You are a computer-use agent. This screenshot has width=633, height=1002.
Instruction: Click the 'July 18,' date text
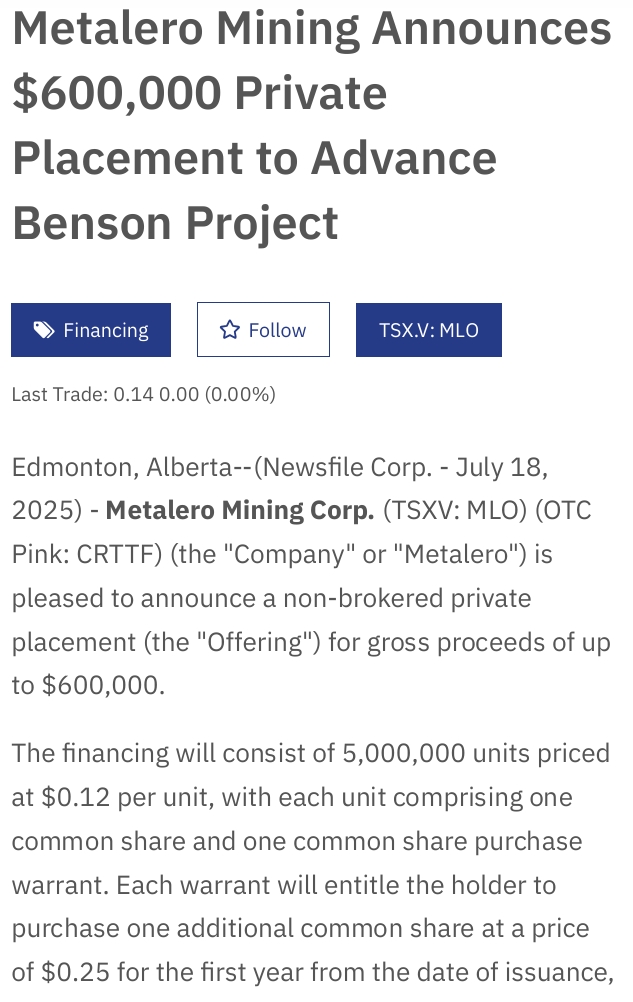pos(502,468)
